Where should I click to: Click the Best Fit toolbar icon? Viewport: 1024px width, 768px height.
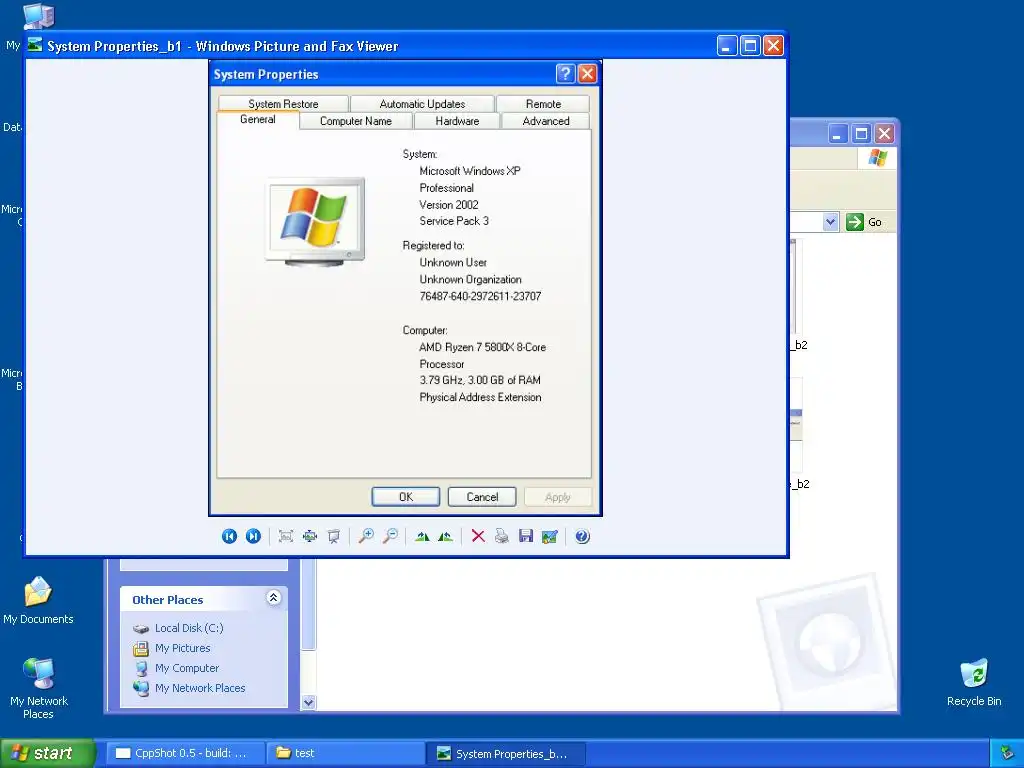[285, 536]
